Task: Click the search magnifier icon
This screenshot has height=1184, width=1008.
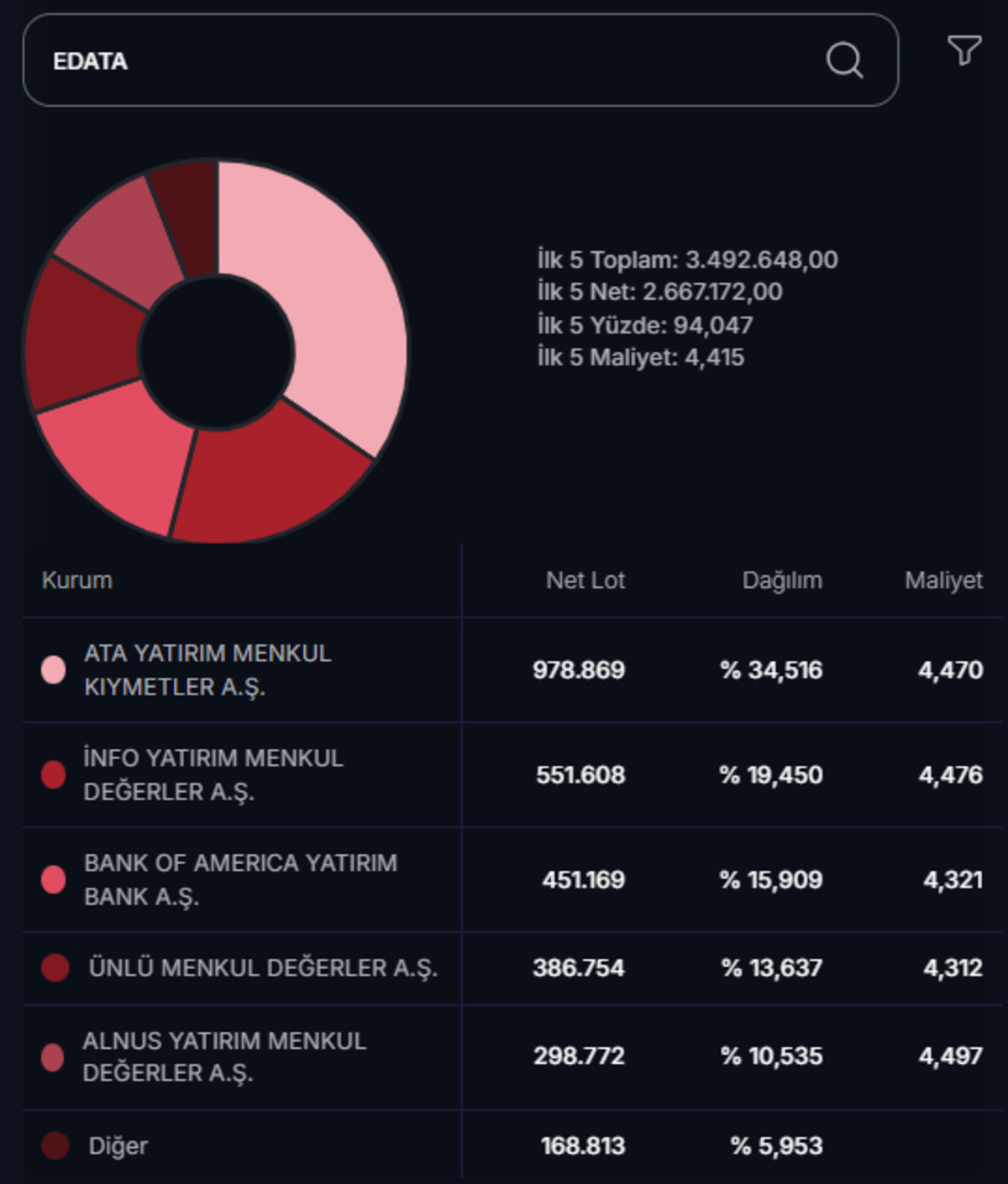Action: pos(844,60)
